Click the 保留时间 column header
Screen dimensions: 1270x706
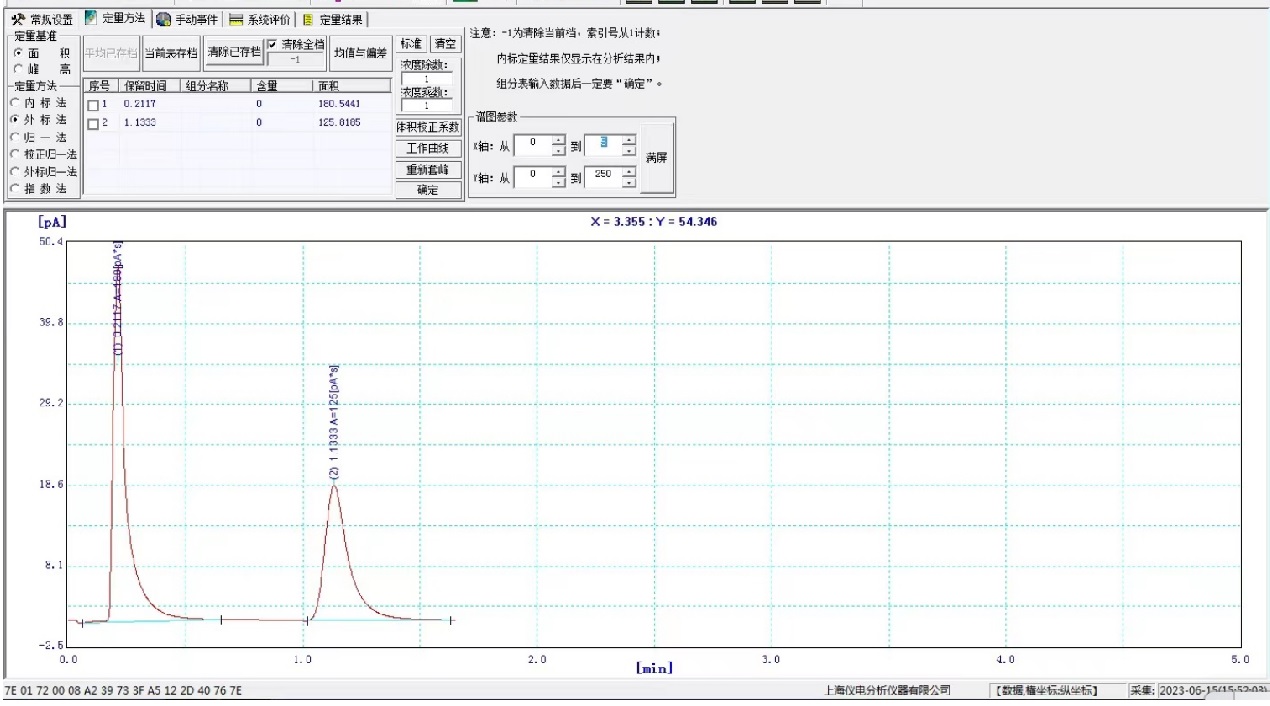pyautogui.click(x=148, y=86)
